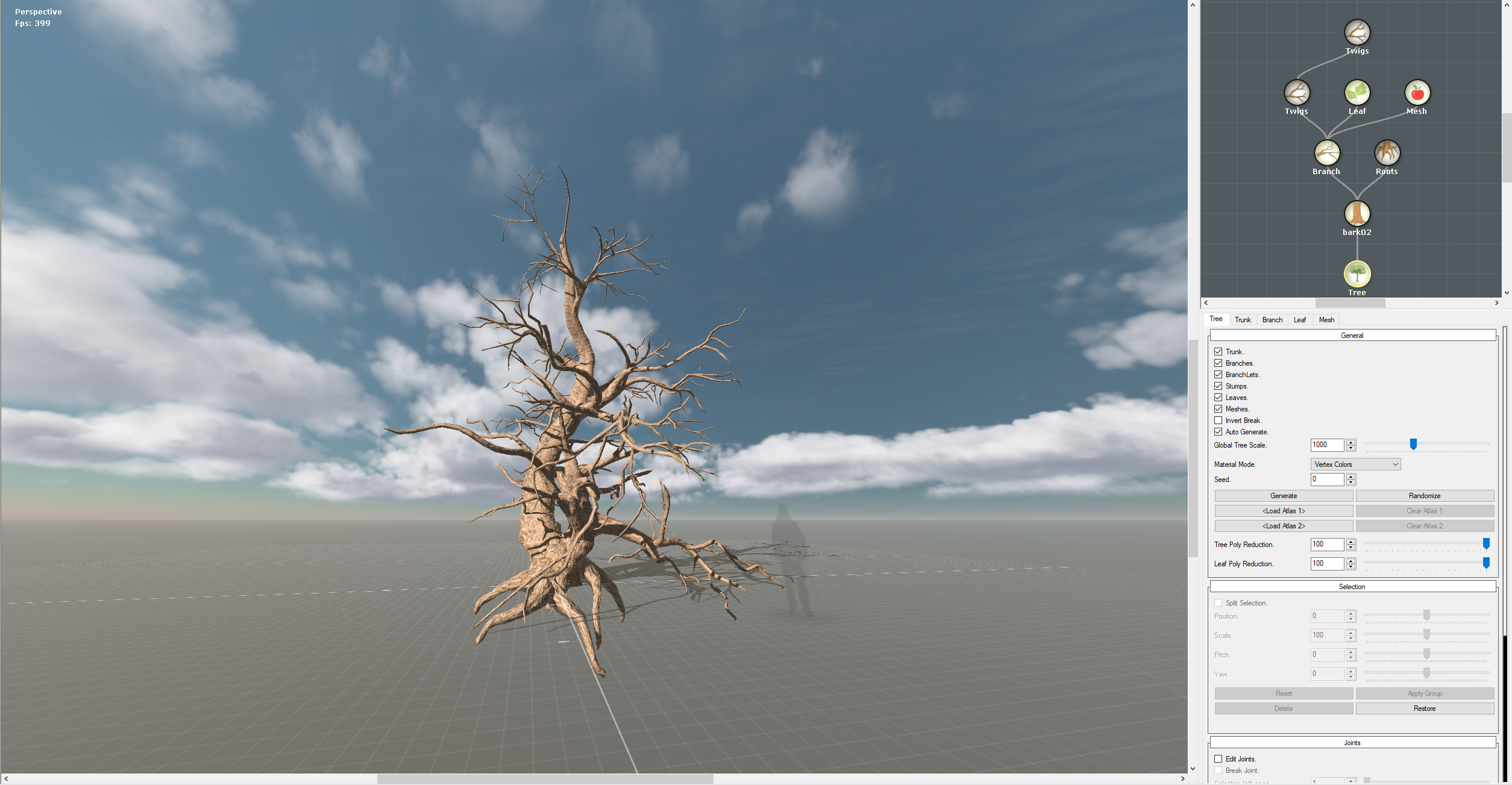
Task: Select the Branch node icon
Action: 1326,153
